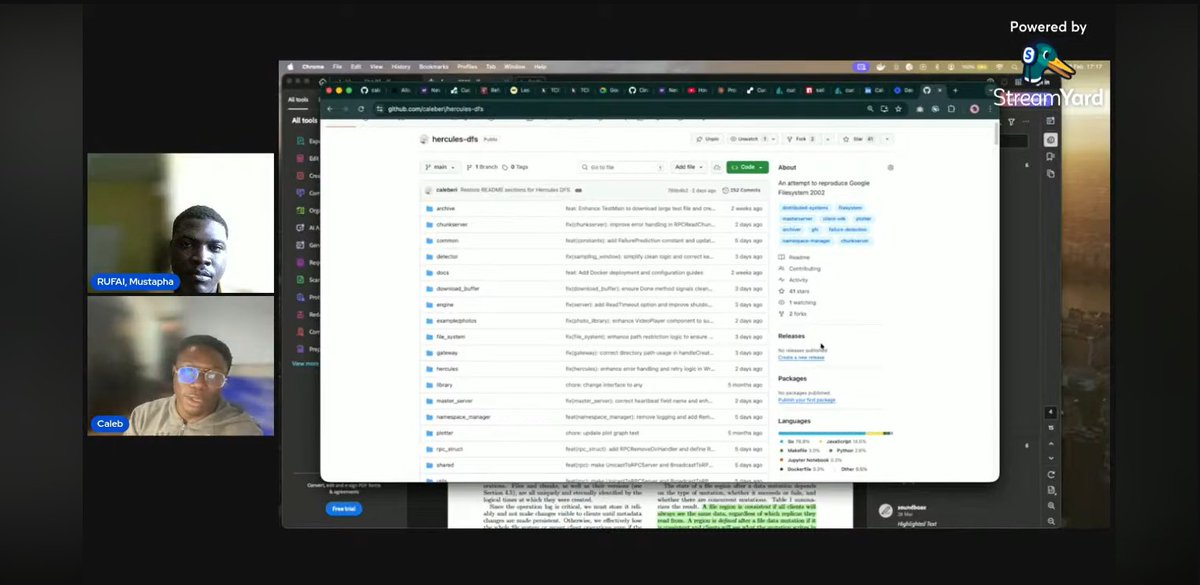Open the Profiles menu

(x=467, y=66)
